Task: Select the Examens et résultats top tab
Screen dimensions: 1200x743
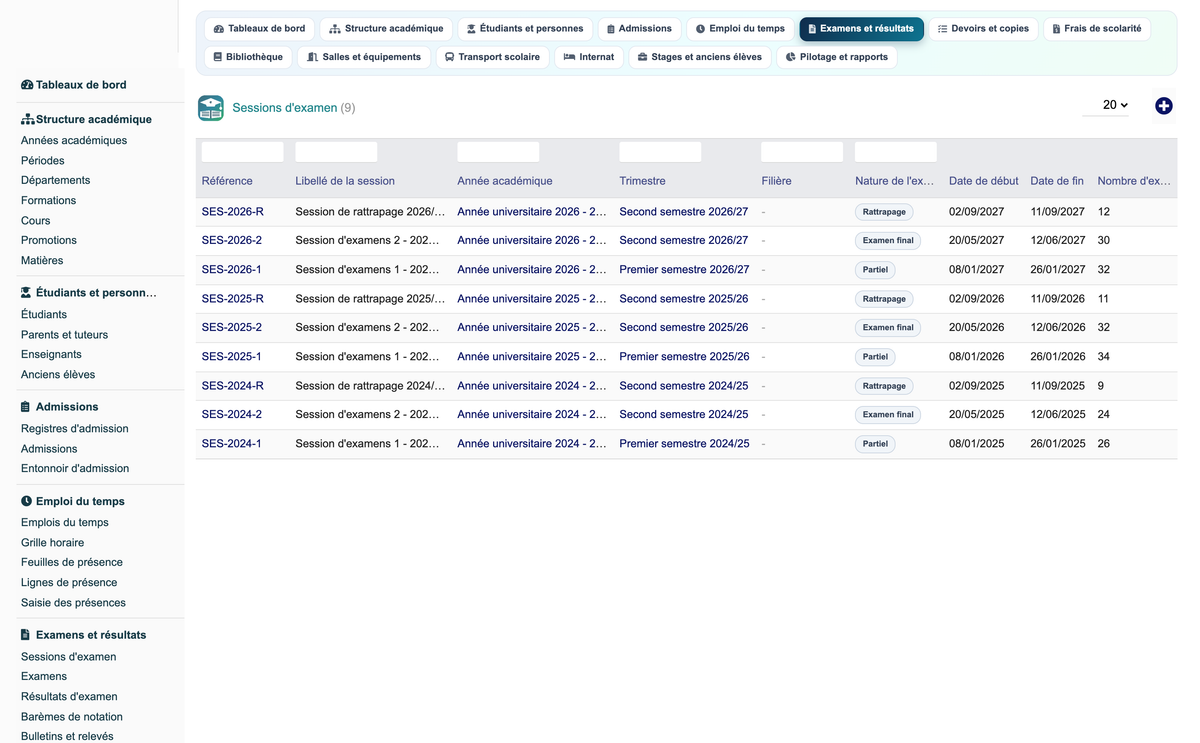Action: (861, 29)
